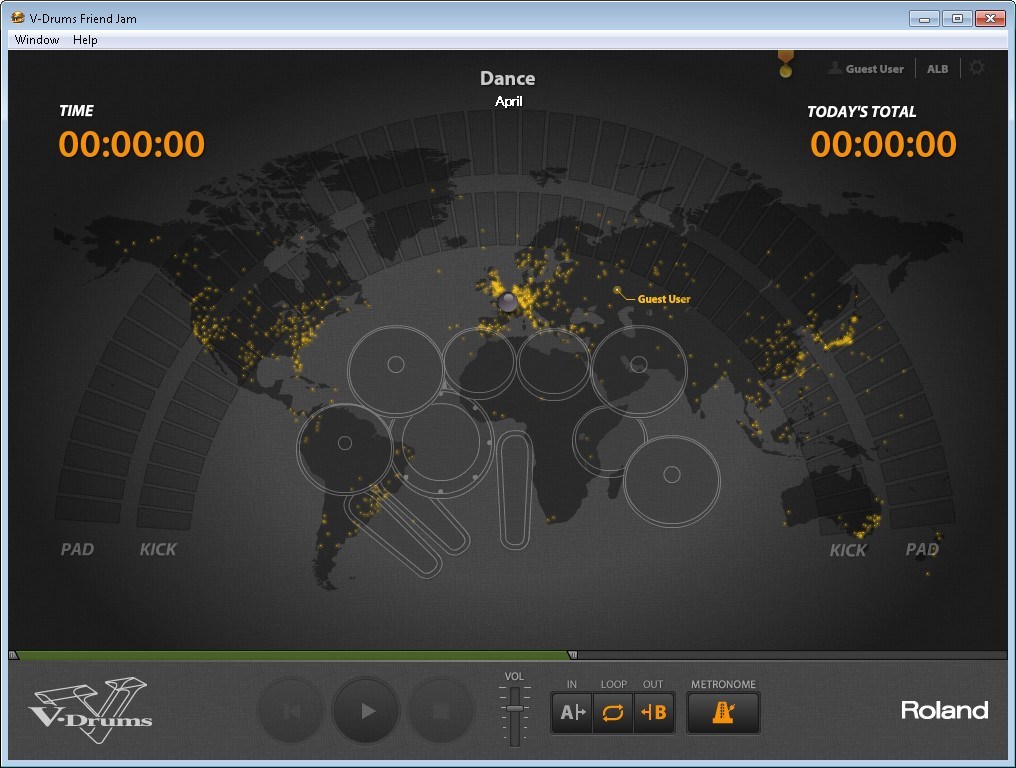Click the gold medal ribbon icon
The image size is (1016, 768).
coord(785,64)
